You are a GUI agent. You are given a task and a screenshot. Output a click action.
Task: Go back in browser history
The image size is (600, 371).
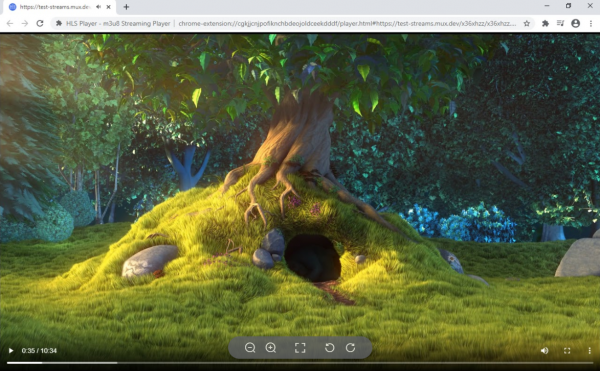(x=10, y=23)
